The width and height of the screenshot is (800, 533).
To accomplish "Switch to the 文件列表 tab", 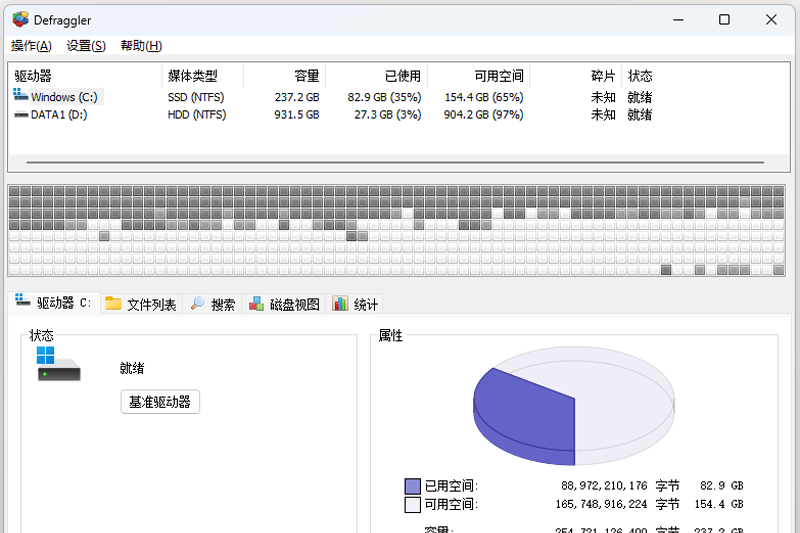I will [141, 304].
